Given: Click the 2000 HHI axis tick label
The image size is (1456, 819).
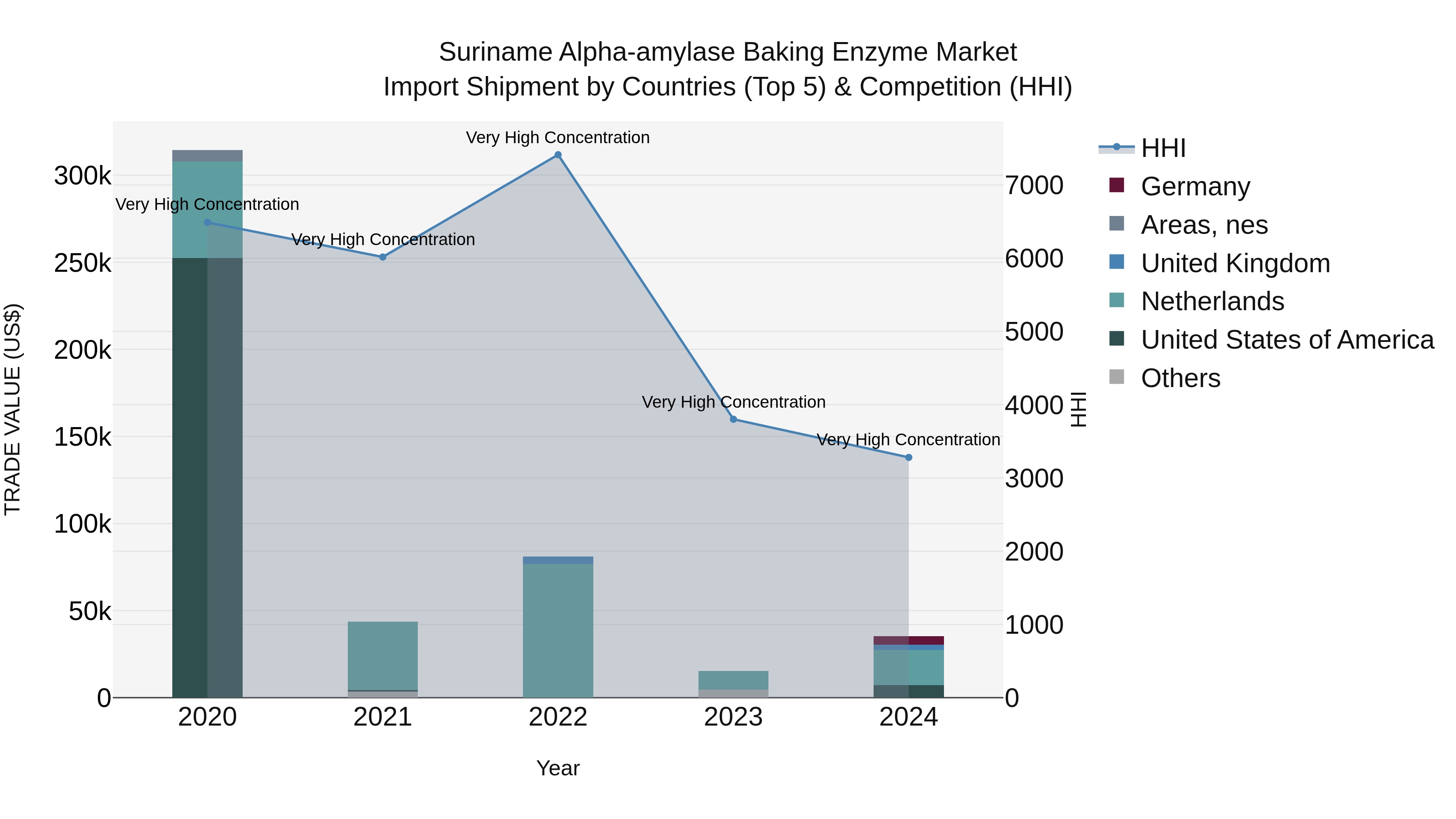Looking at the screenshot, I should (1034, 551).
